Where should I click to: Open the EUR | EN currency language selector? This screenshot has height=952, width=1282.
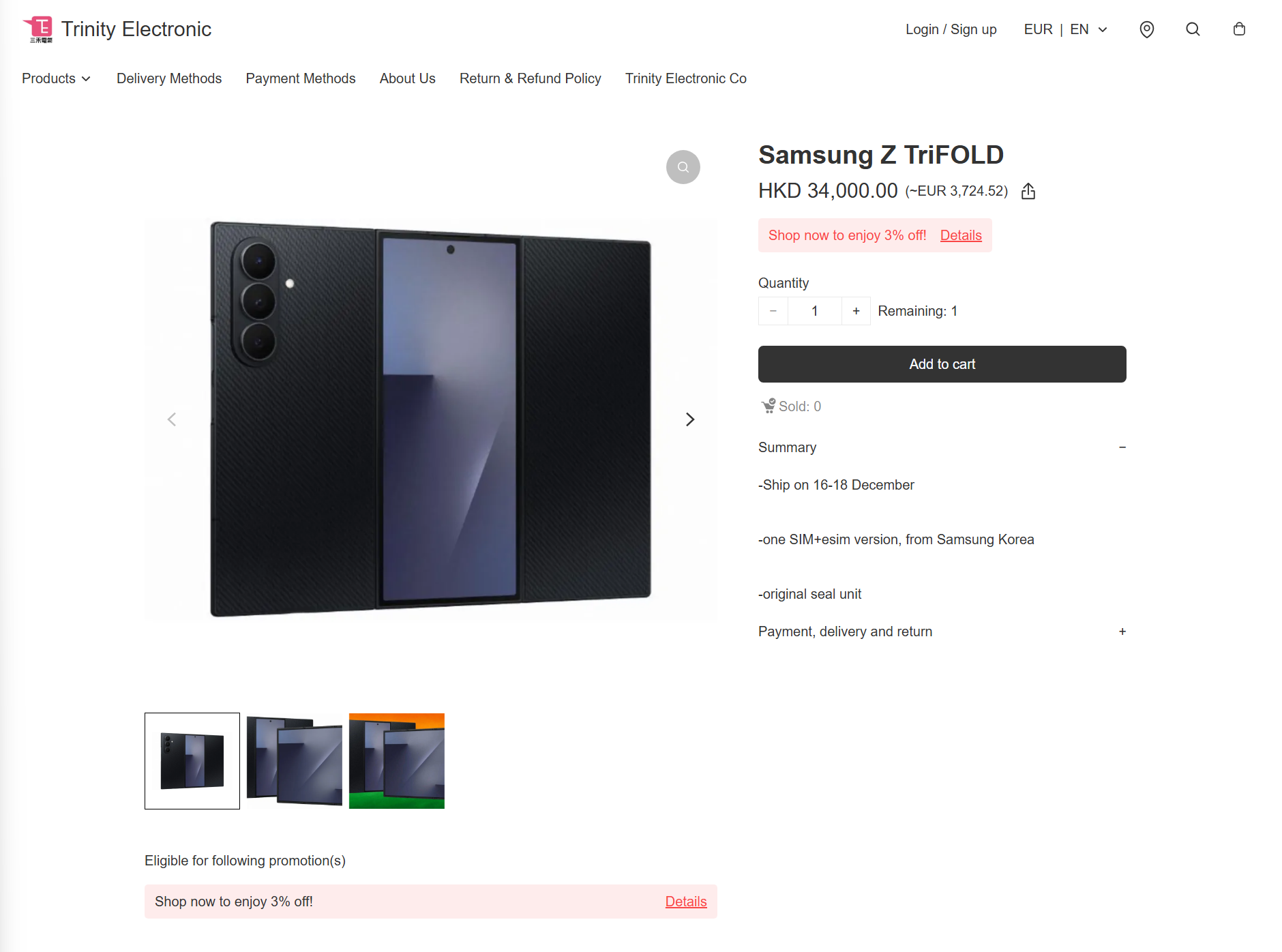[x=1065, y=29]
